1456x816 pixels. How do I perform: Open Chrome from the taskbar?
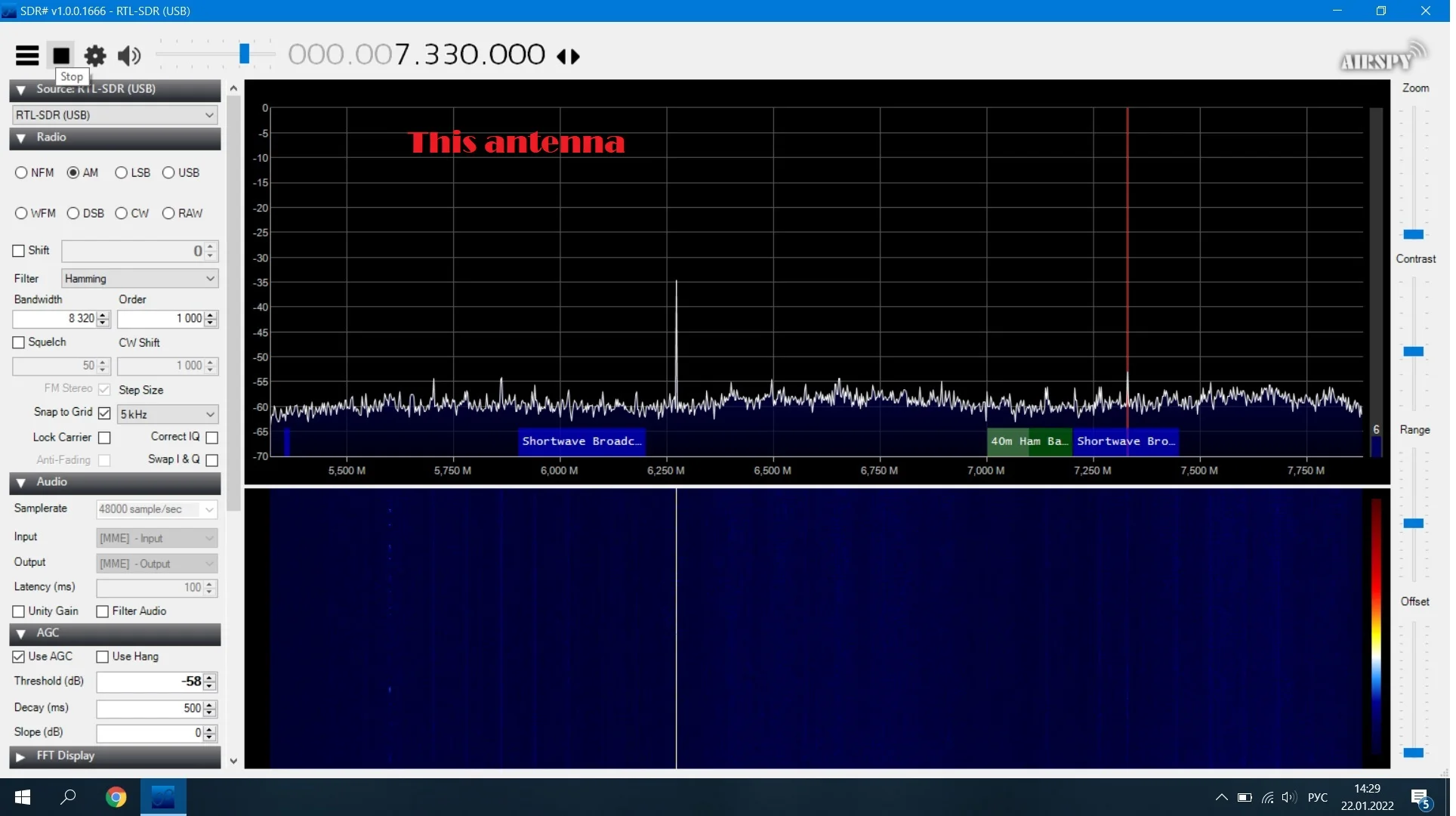[116, 798]
